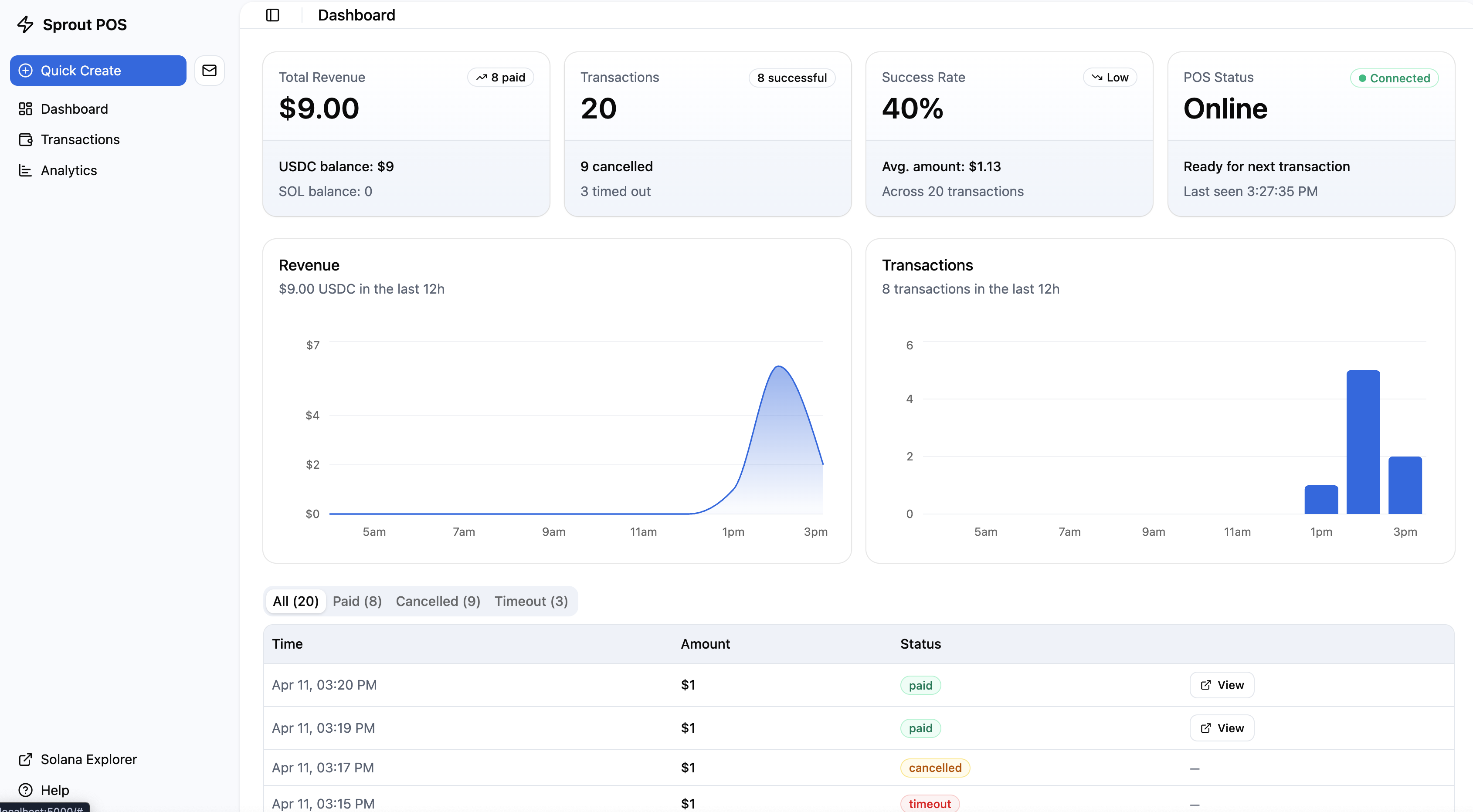Click the Sprout POS lightning bolt logo
The width and height of the screenshot is (1473, 812).
click(x=25, y=24)
